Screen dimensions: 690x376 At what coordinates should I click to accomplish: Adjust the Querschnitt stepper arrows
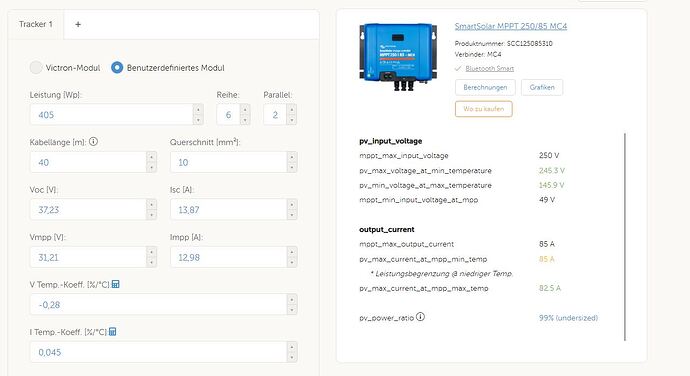click(x=291, y=162)
